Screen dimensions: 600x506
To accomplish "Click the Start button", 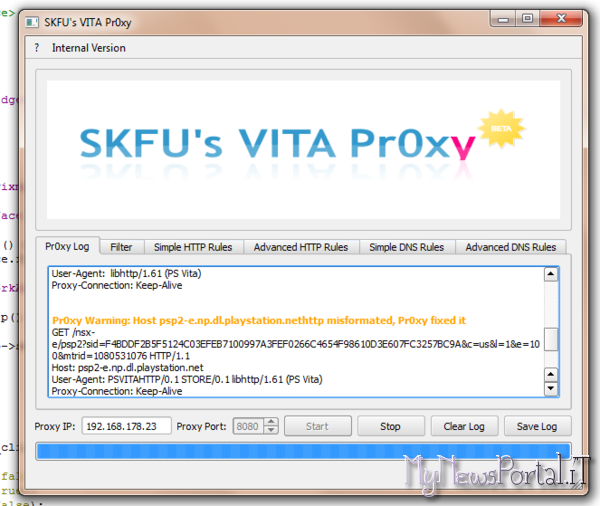I will pyautogui.click(x=318, y=426).
